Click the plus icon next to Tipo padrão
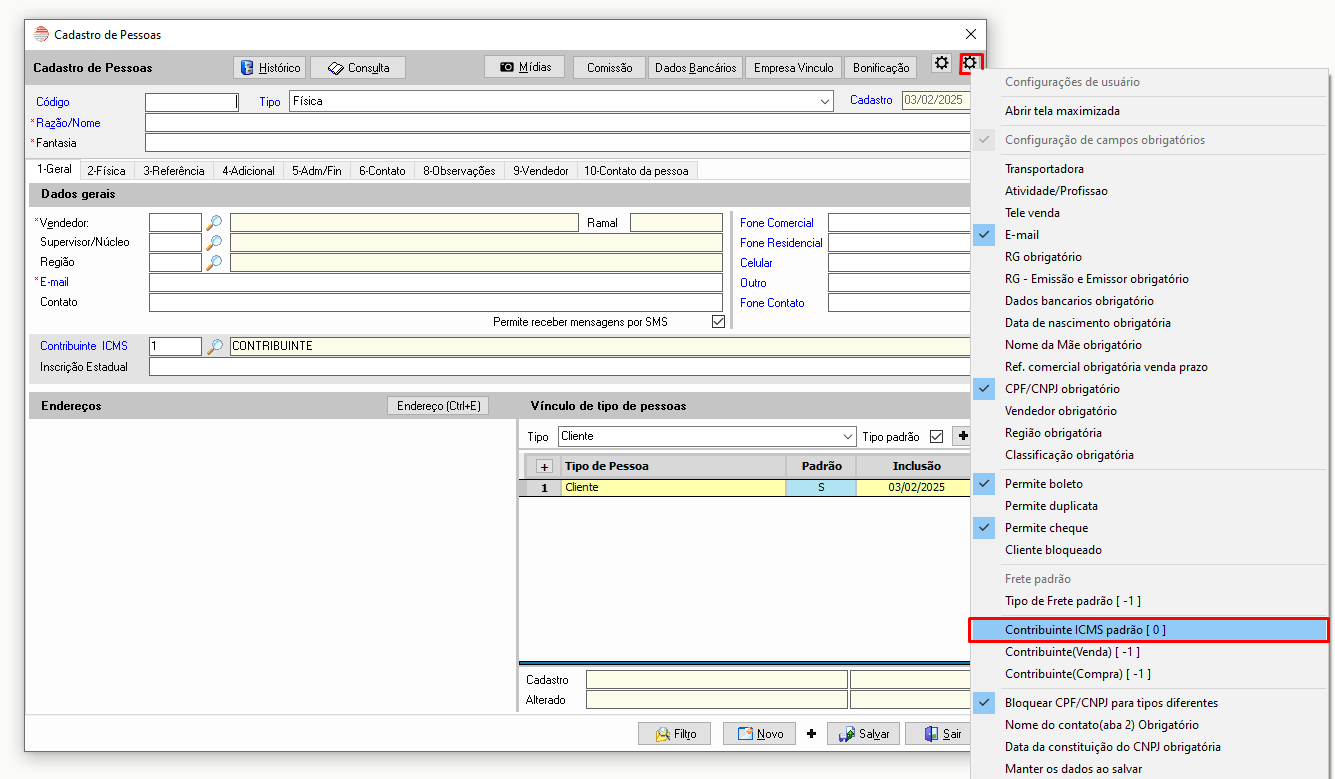Image resolution: width=1335 pixels, height=779 pixels. 962,436
